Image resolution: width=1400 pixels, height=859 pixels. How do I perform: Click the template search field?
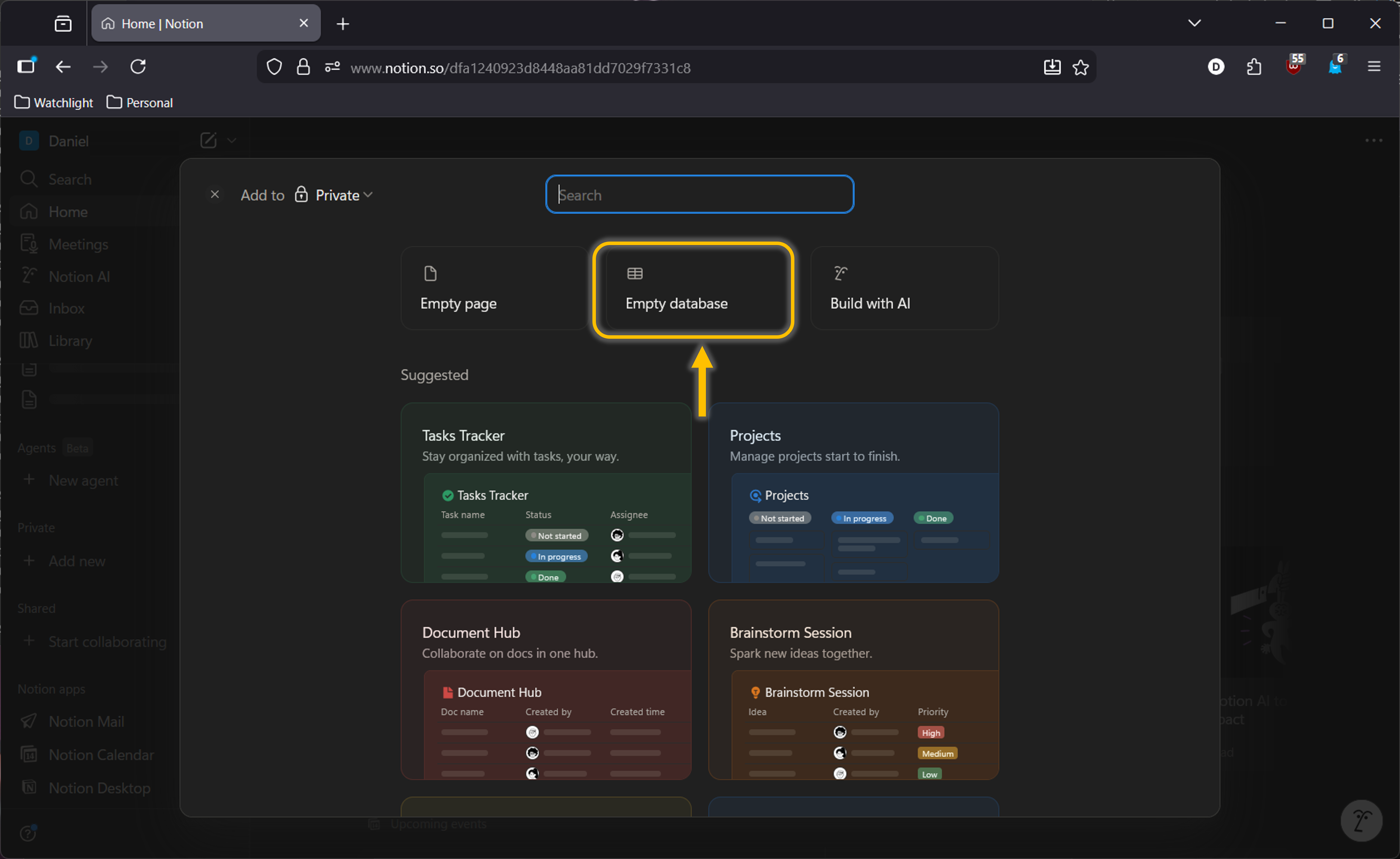[699, 195]
